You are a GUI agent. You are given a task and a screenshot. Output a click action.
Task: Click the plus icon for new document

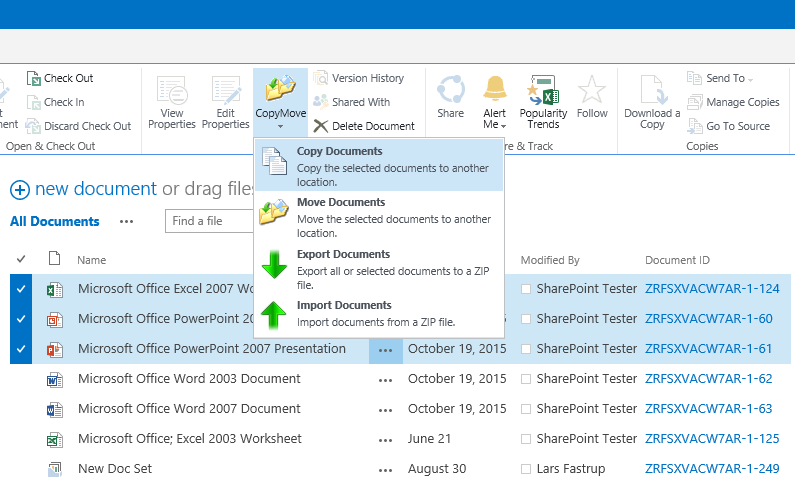[x=20, y=190]
